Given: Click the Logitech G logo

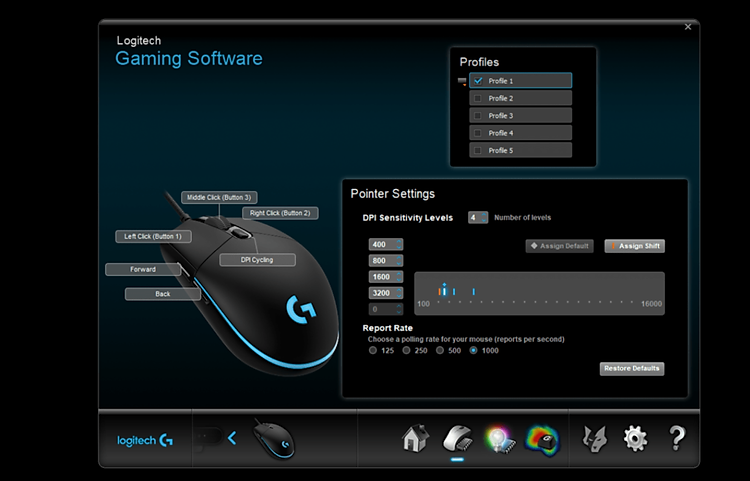Looking at the screenshot, I should (145, 440).
